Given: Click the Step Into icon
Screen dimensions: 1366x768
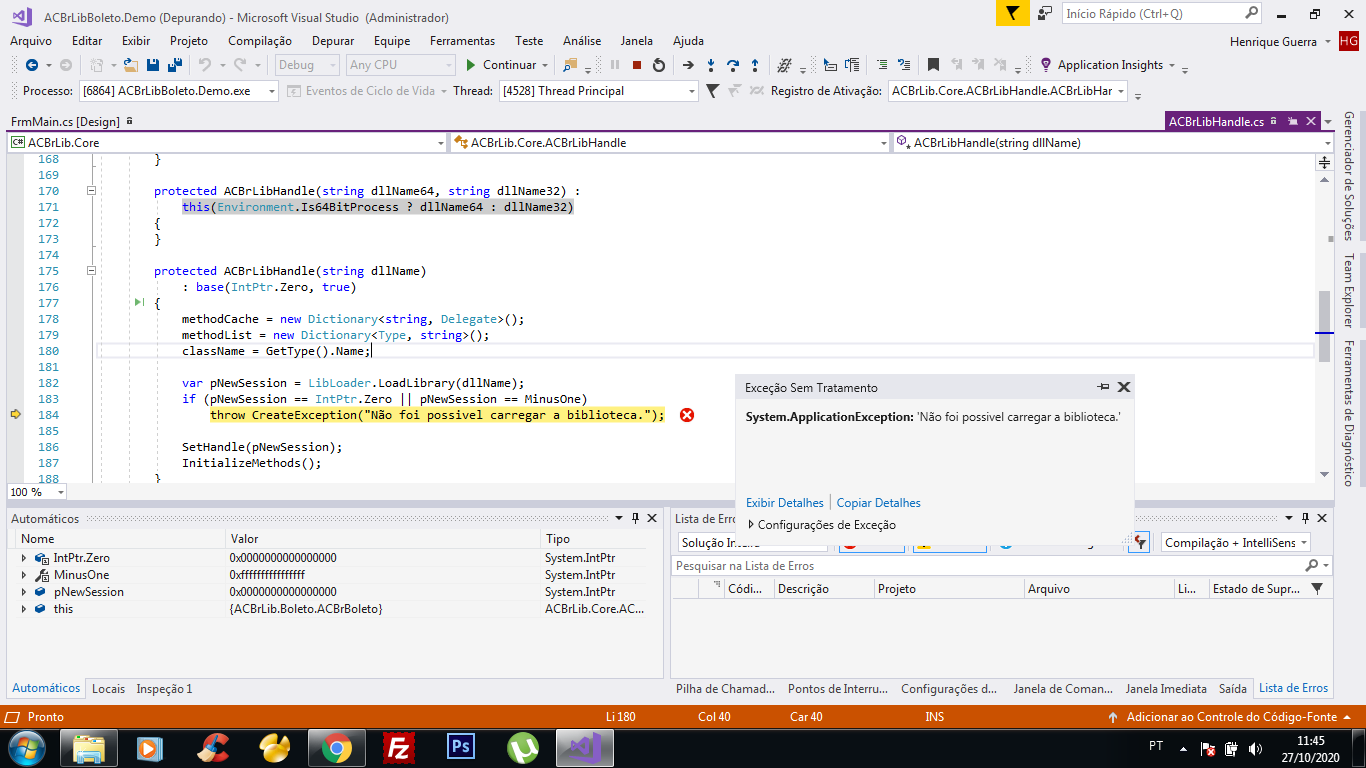Looking at the screenshot, I should [711, 65].
